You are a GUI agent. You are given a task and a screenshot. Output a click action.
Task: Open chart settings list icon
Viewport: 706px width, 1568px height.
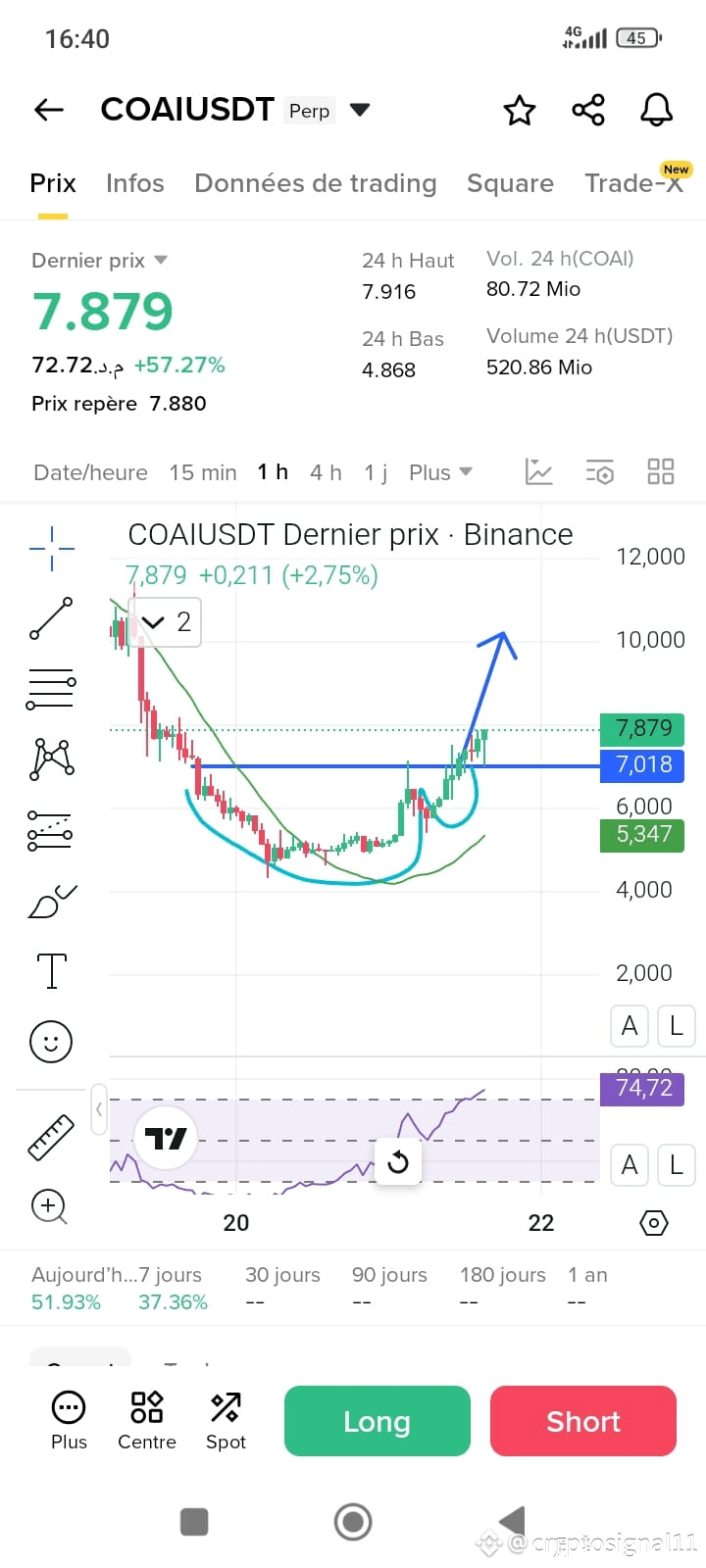(x=599, y=472)
